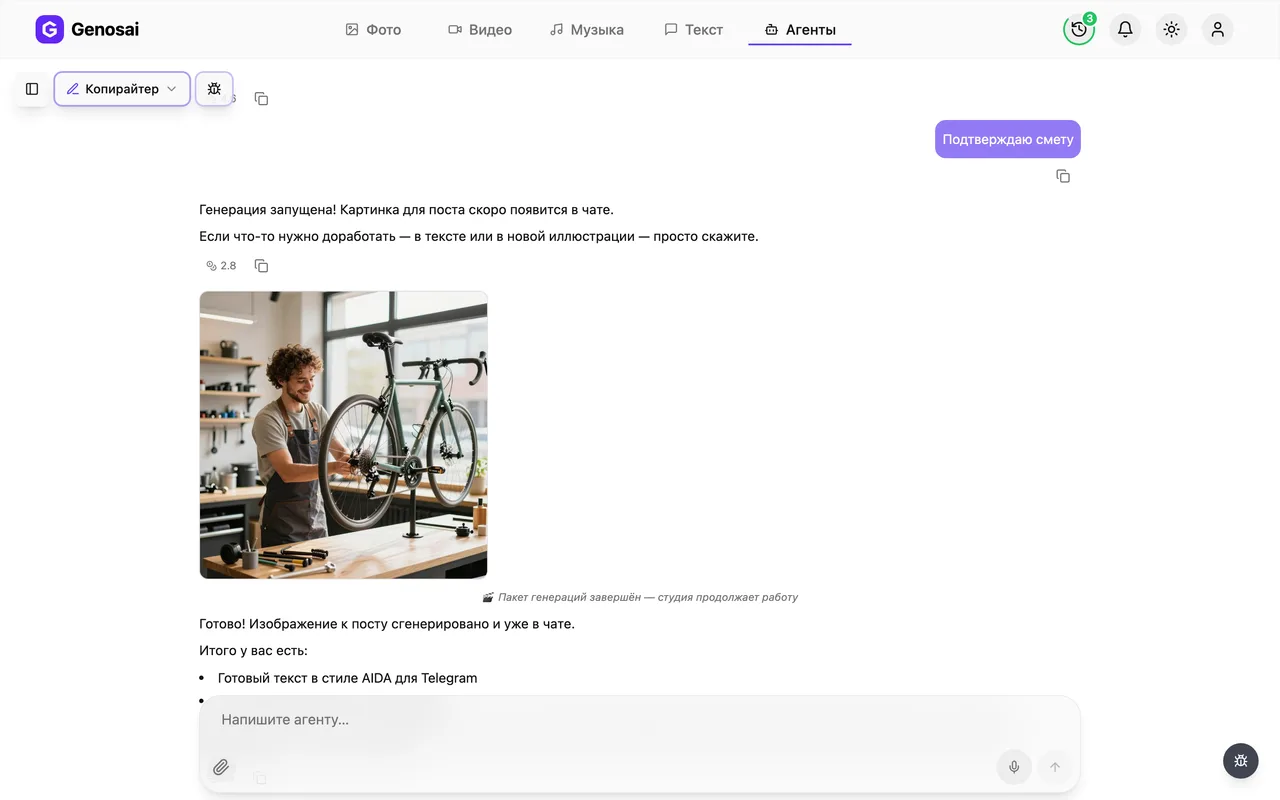Copy the 'Подтверждаю смету' message
This screenshot has height=800, width=1280.
point(1063,176)
